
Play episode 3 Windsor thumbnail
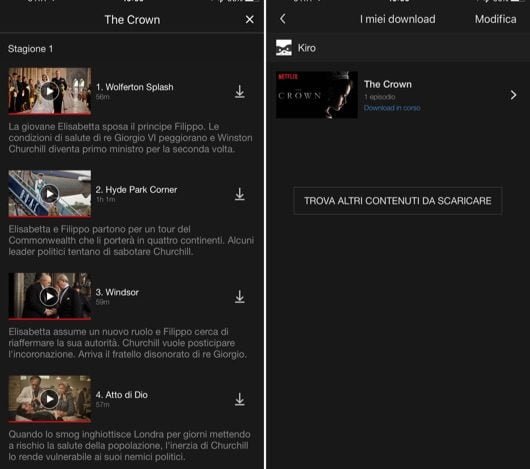click(50, 296)
